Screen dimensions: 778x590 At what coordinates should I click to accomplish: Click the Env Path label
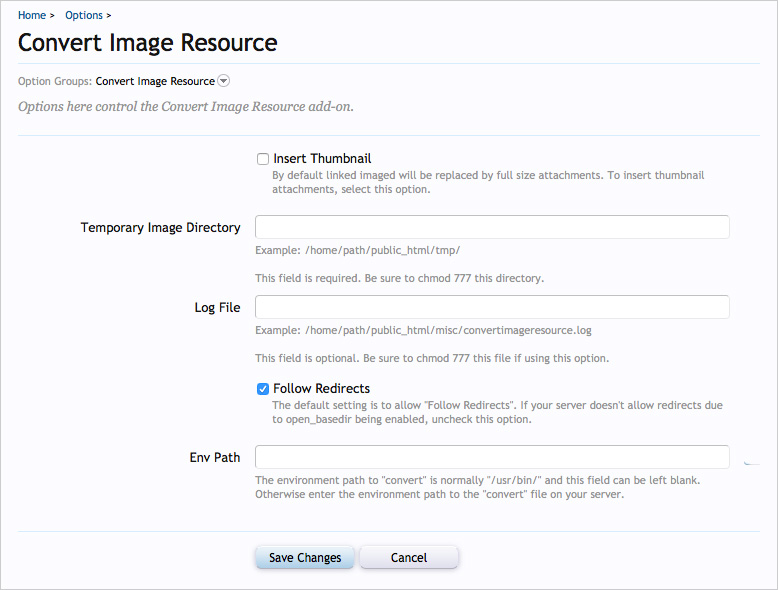coord(215,457)
